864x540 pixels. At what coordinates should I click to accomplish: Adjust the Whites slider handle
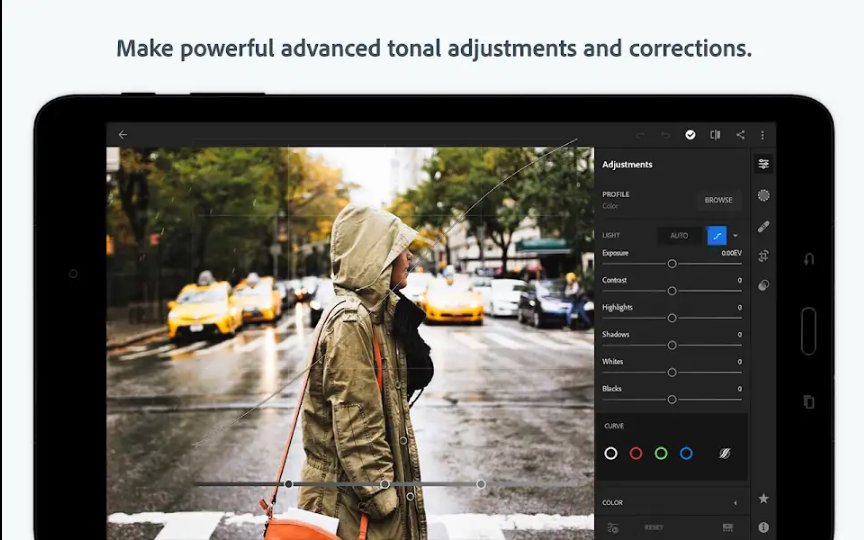[x=672, y=372]
